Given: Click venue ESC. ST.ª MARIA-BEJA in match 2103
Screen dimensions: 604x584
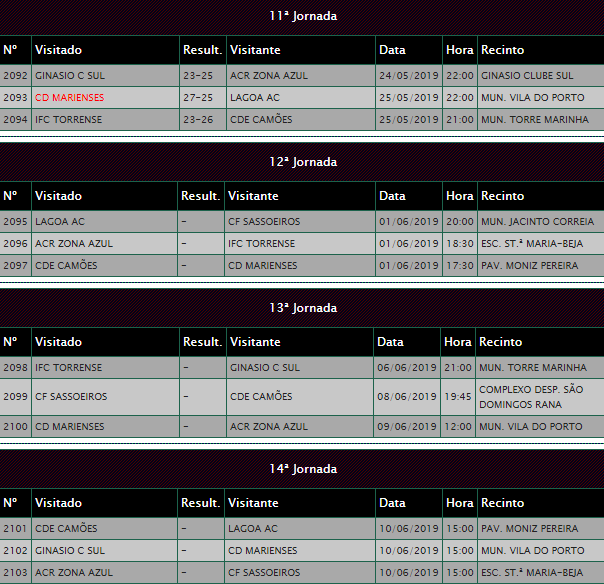Looking at the screenshot, I should click(532, 572).
